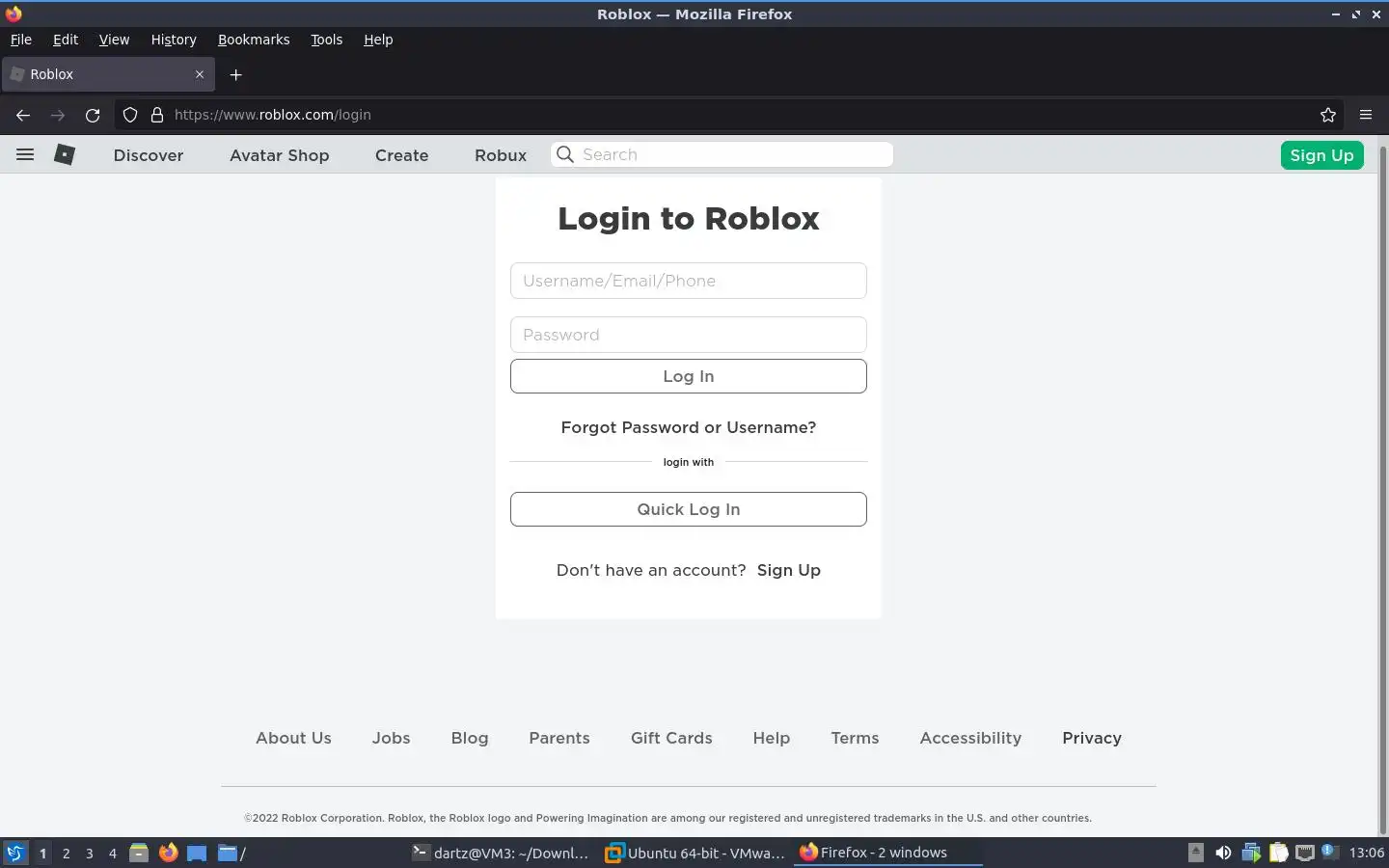Click the search magnifier icon
Screen dimensions: 1389x868
[565, 154]
